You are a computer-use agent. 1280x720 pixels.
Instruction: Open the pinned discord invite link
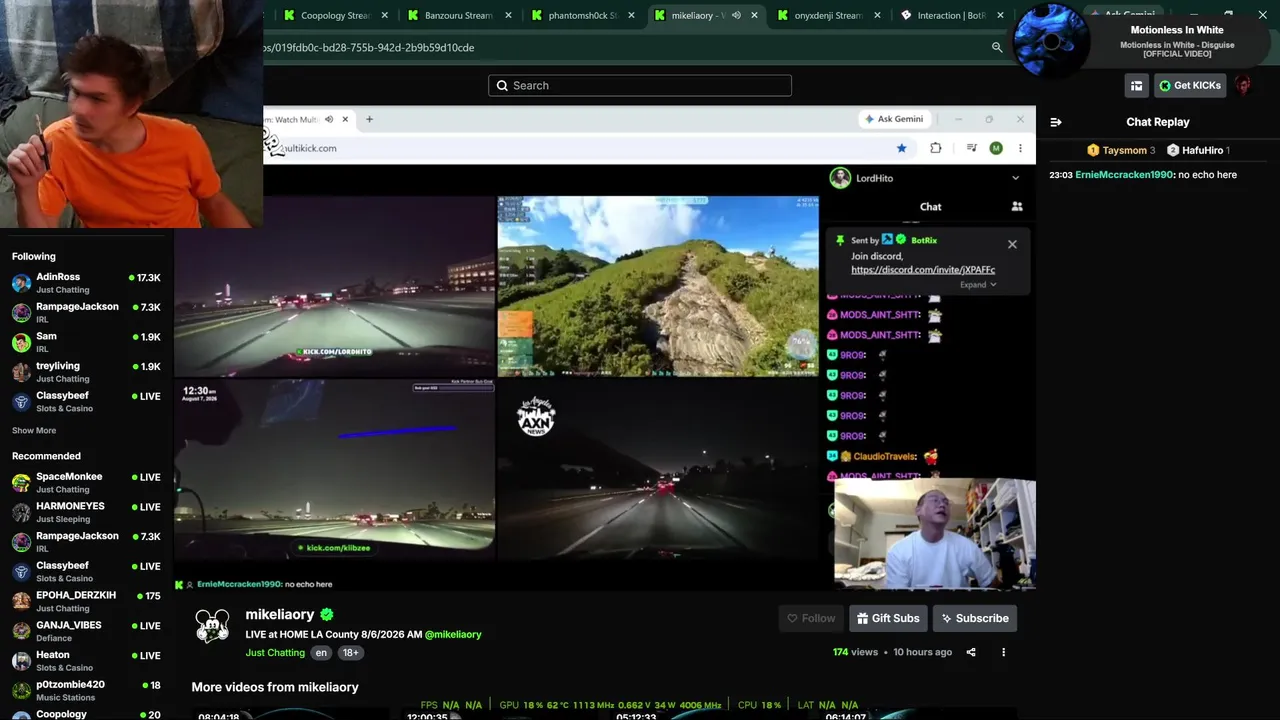[923, 270]
